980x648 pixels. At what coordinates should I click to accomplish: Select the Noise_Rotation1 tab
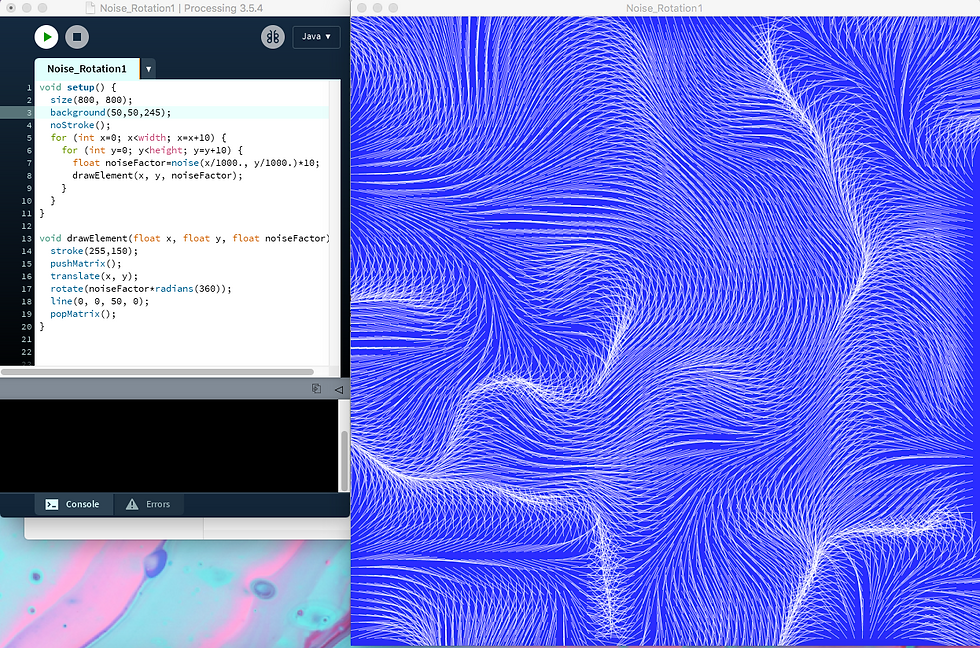click(x=87, y=69)
